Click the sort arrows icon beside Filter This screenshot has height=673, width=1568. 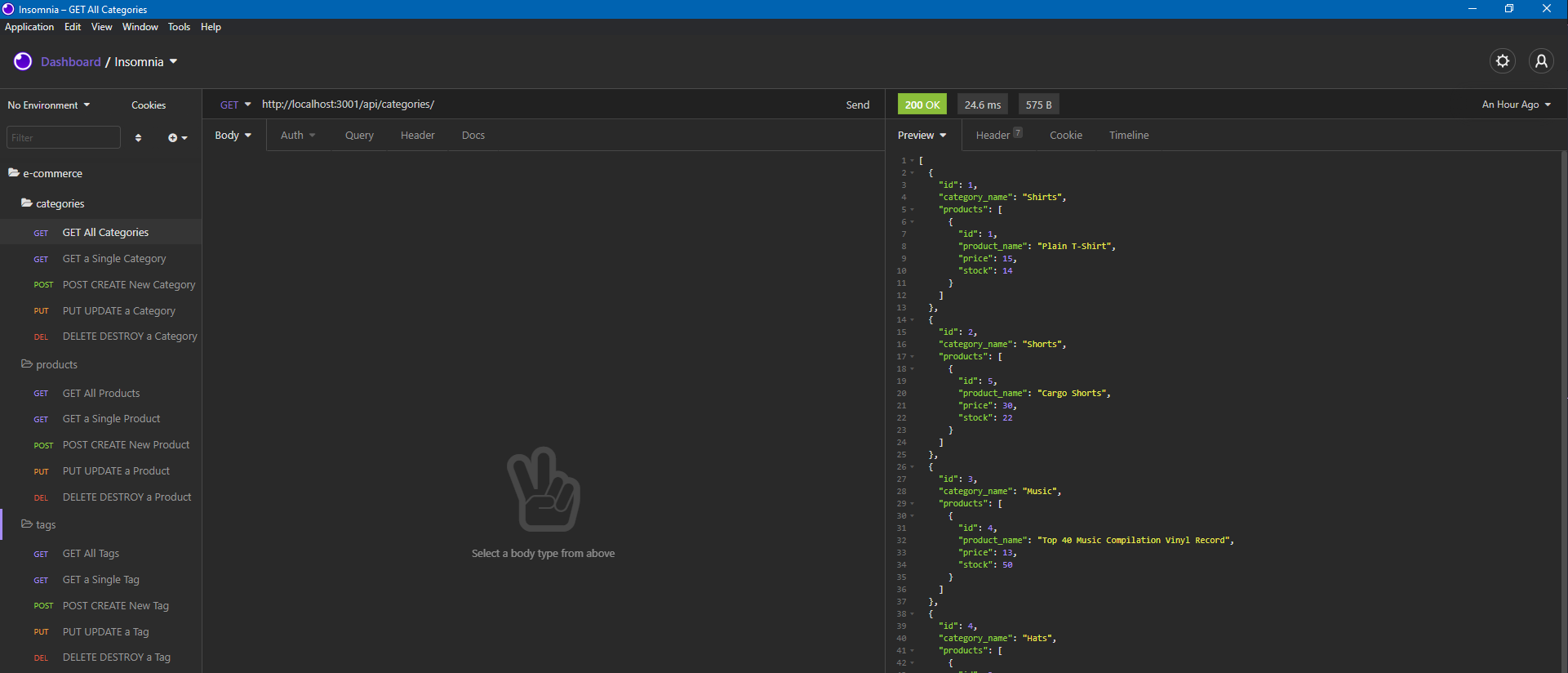coord(138,138)
